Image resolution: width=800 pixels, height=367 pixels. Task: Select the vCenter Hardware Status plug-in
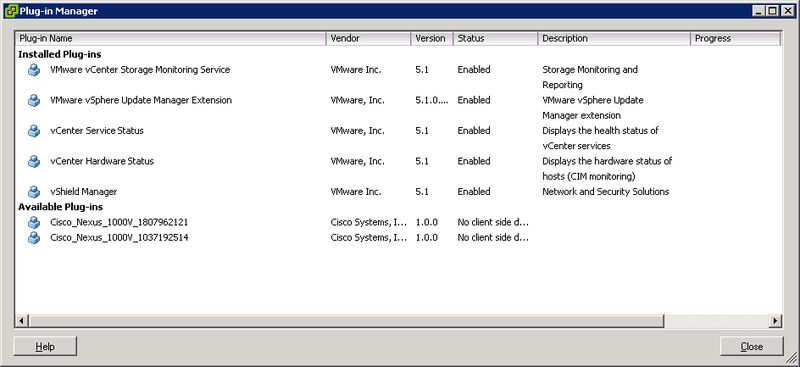(x=102, y=162)
